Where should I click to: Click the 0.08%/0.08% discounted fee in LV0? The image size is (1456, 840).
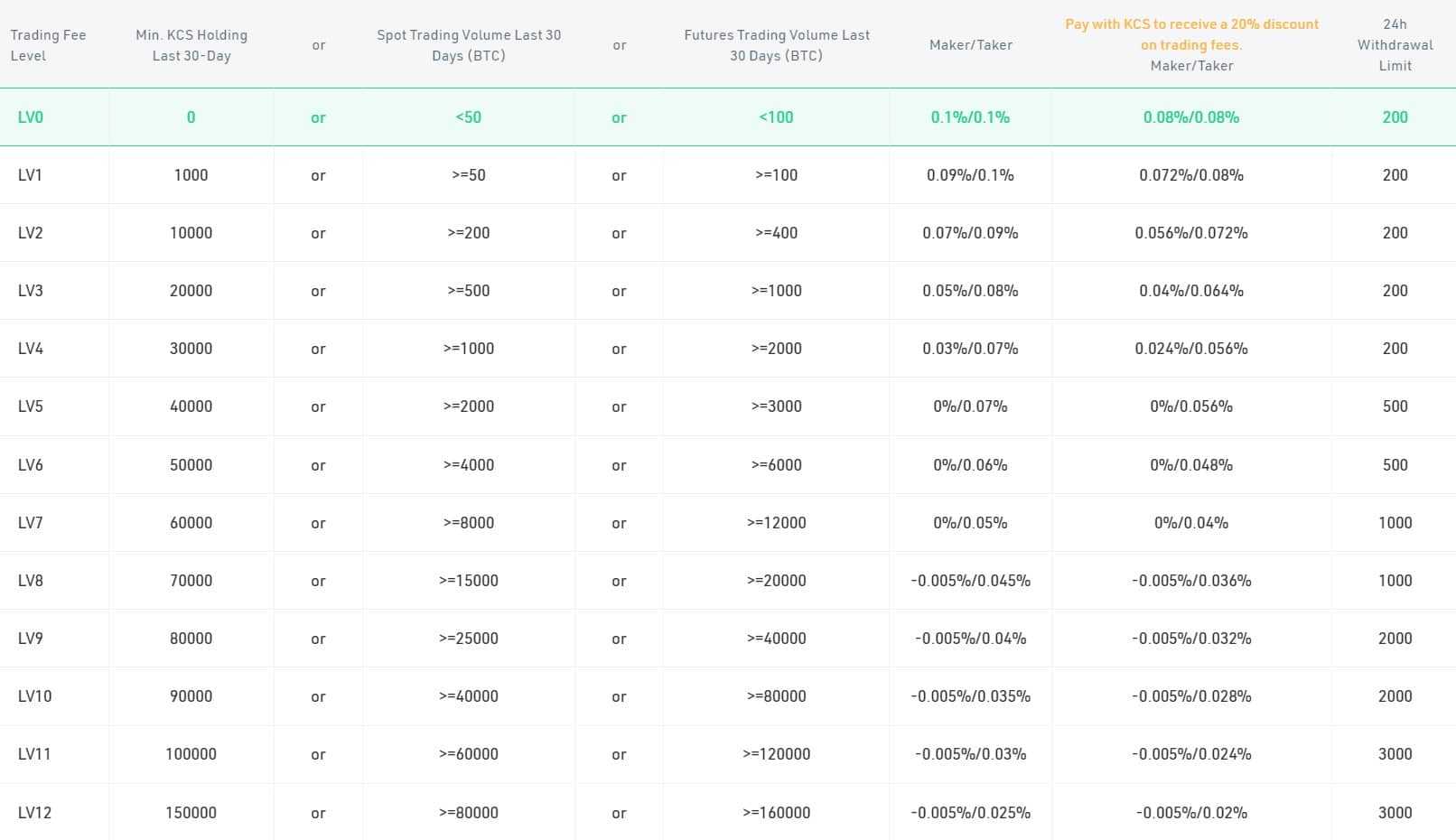click(x=1190, y=117)
